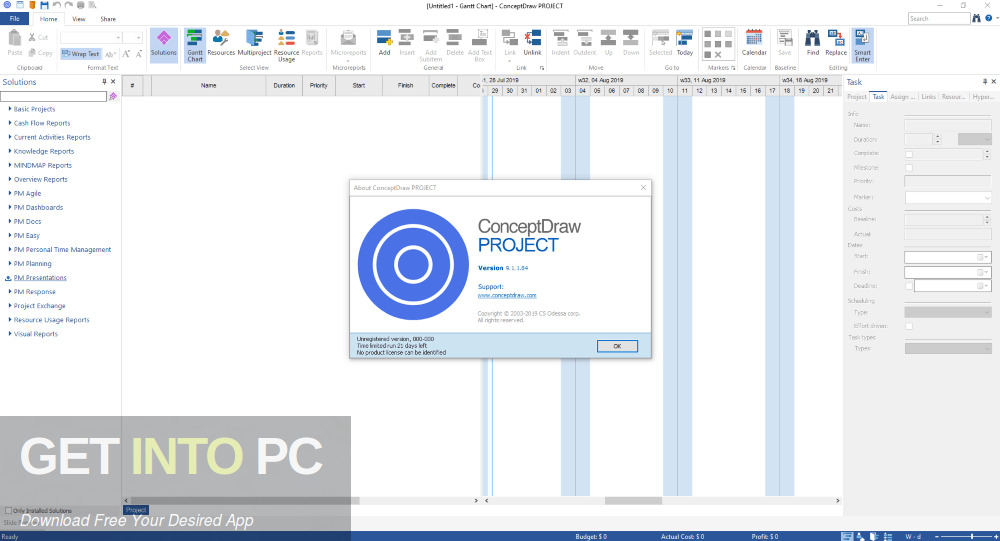
Task: Open the Resource Usage view
Action: point(286,45)
